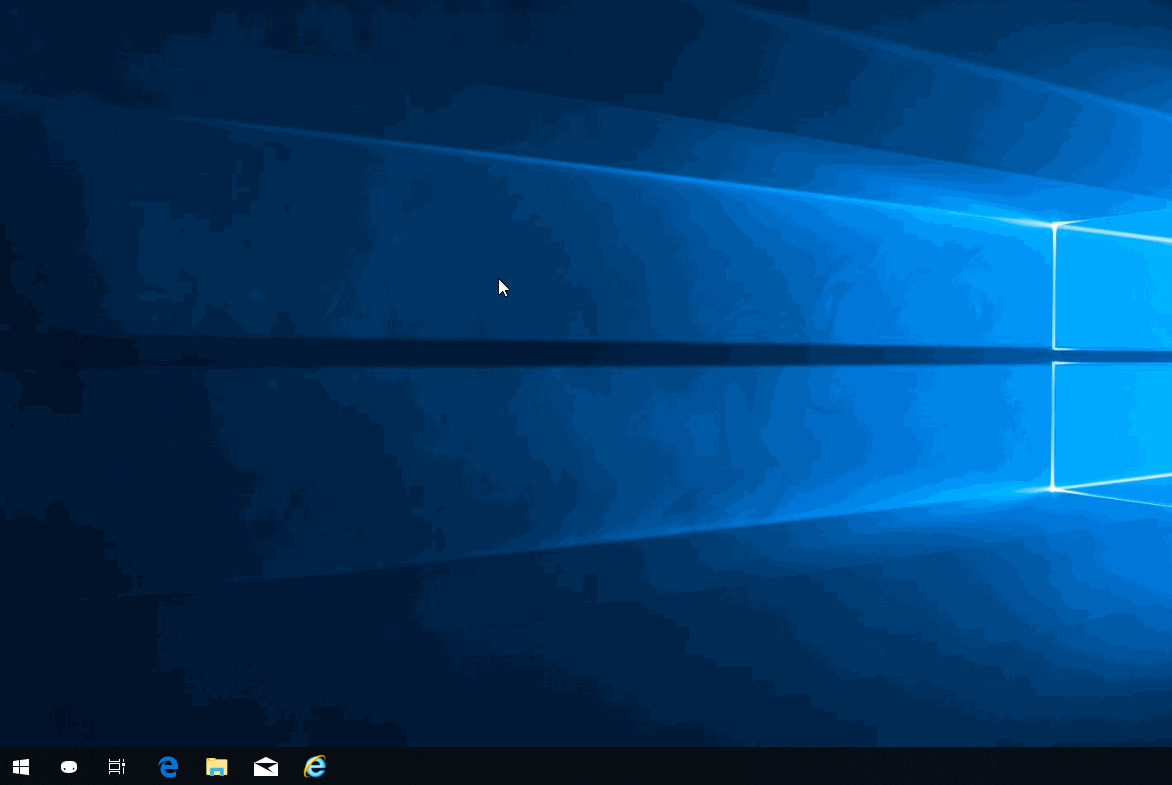The height and width of the screenshot is (785, 1172).
Task: Click the white rounded Cortana icon
Action: coord(69,767)
